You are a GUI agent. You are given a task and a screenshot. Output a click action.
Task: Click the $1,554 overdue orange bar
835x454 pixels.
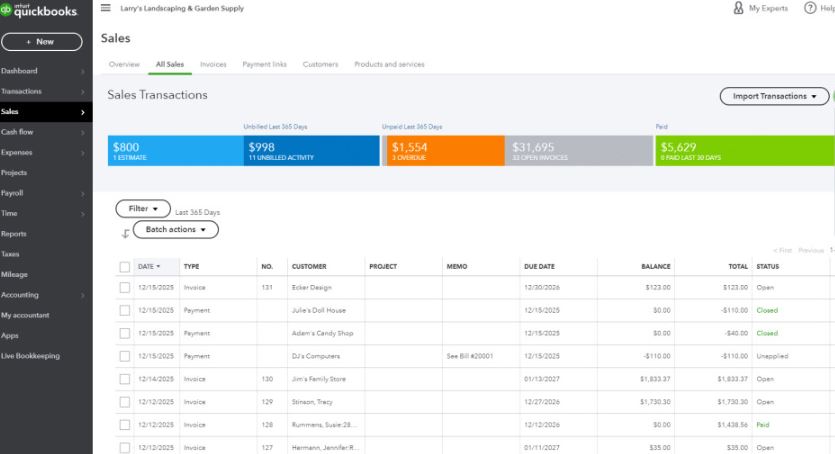446,151
